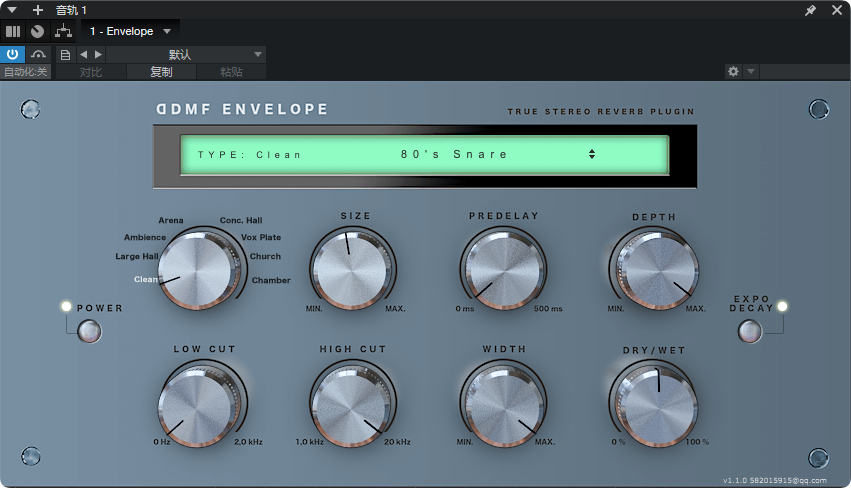The height and width of the screenshot is (488, 851).
Task: Click the POWER indicator LED
Action: pyautogui.click(x=66, y=307)
